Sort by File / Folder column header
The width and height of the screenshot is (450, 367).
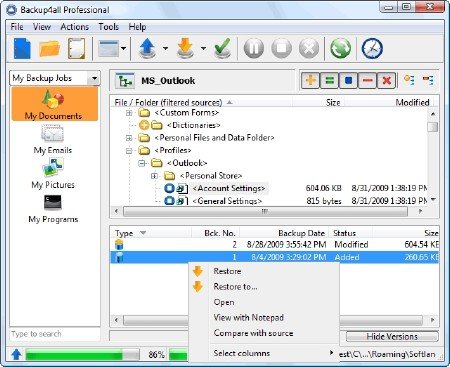click(168, 102)
